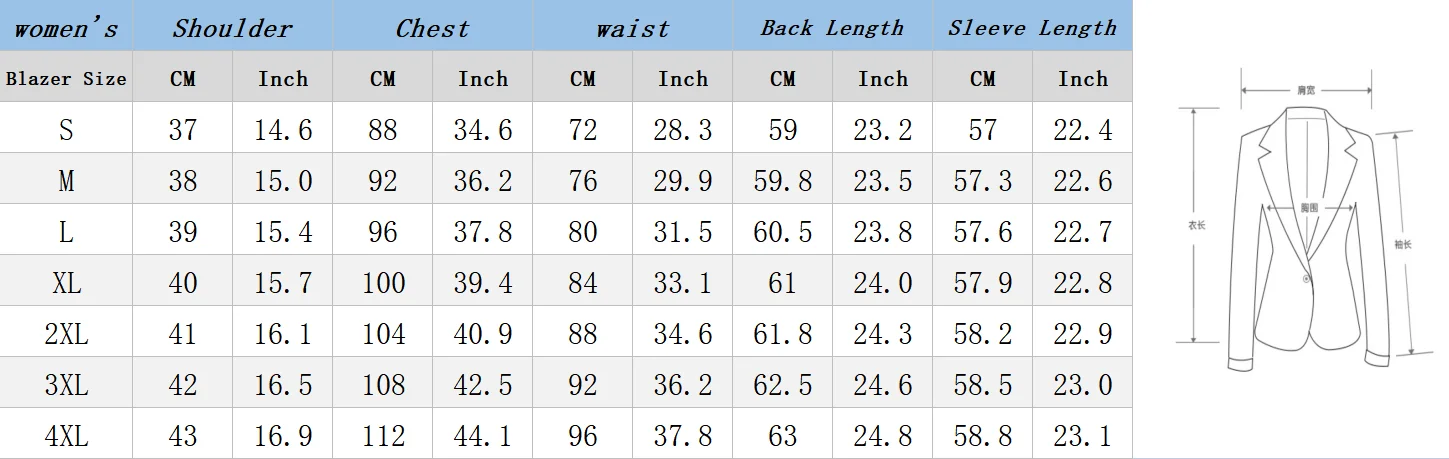
Task: Click the 袖长 sleeve label on diagram
Action: point(1402,244)
